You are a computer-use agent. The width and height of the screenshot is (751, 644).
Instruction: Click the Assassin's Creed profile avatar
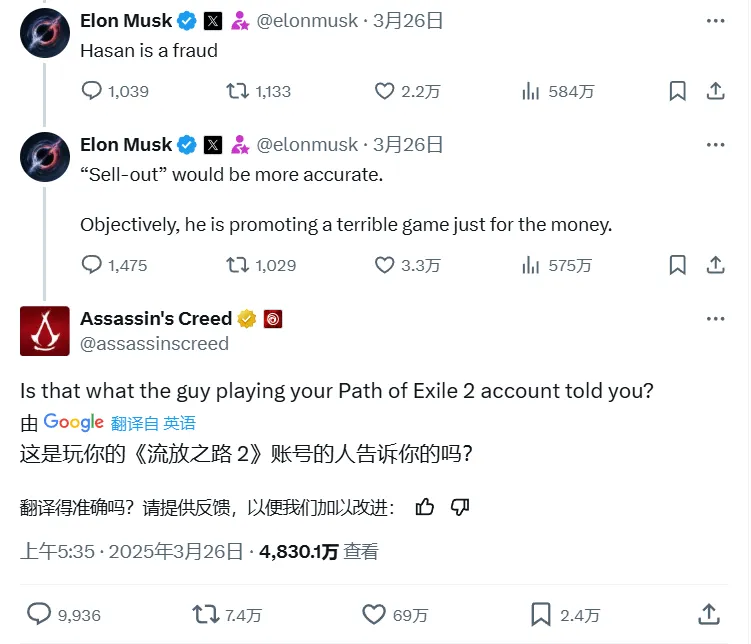45,331
